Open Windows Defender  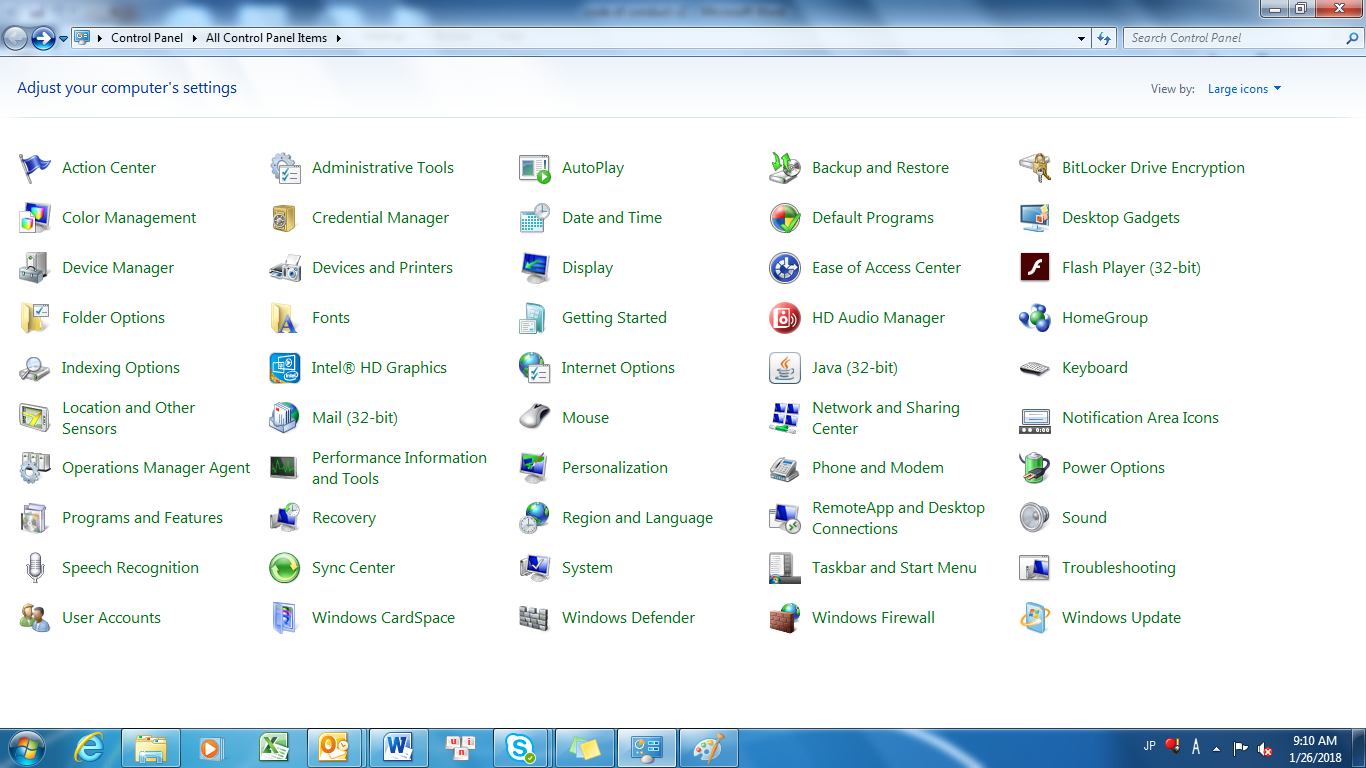point(628,617)
